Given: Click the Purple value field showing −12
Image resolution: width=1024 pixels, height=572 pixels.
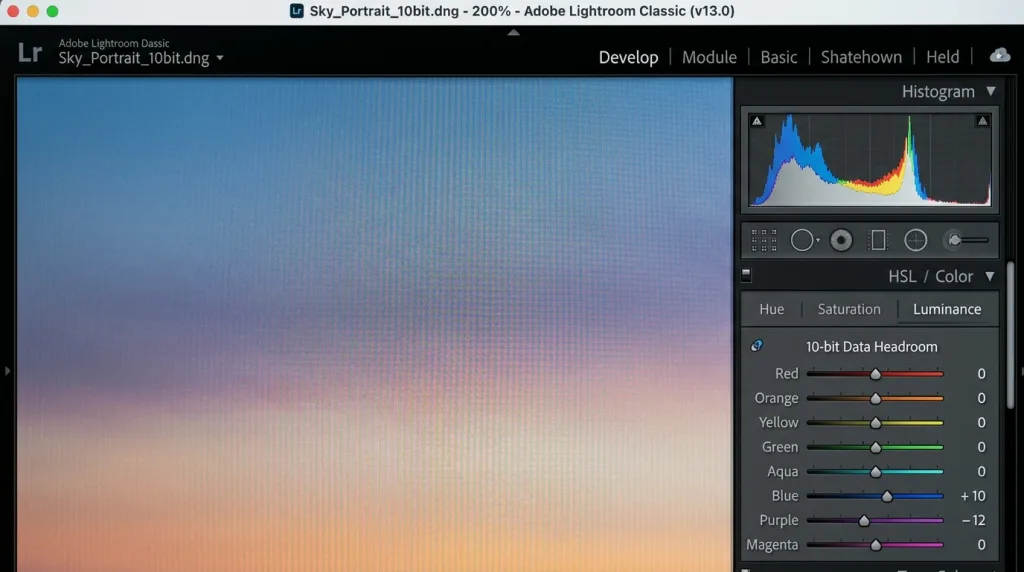Looking at the screenshot, I should click(973, 520).
